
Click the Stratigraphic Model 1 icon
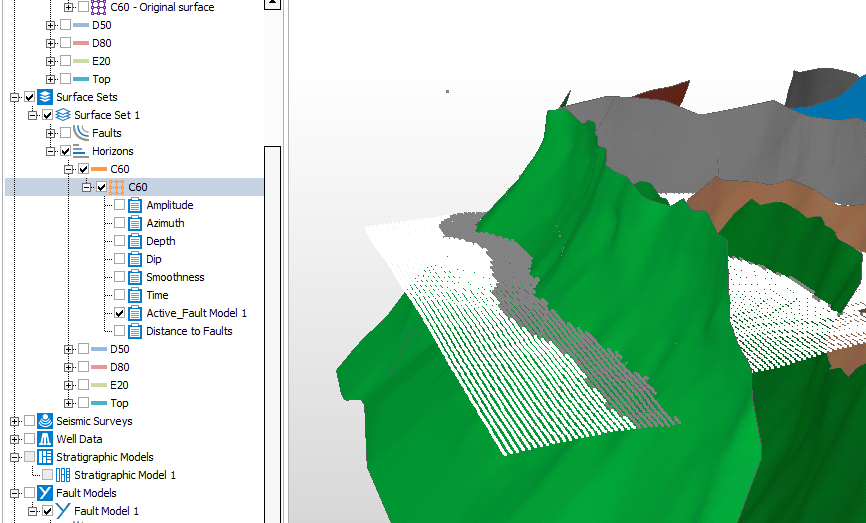tap(63, 475)
